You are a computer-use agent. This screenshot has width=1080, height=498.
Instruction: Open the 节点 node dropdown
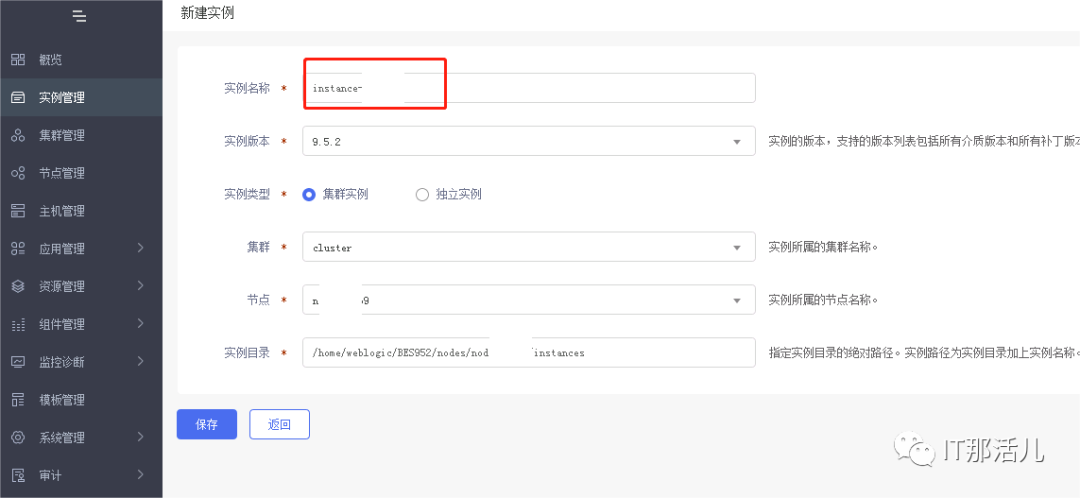528,299
